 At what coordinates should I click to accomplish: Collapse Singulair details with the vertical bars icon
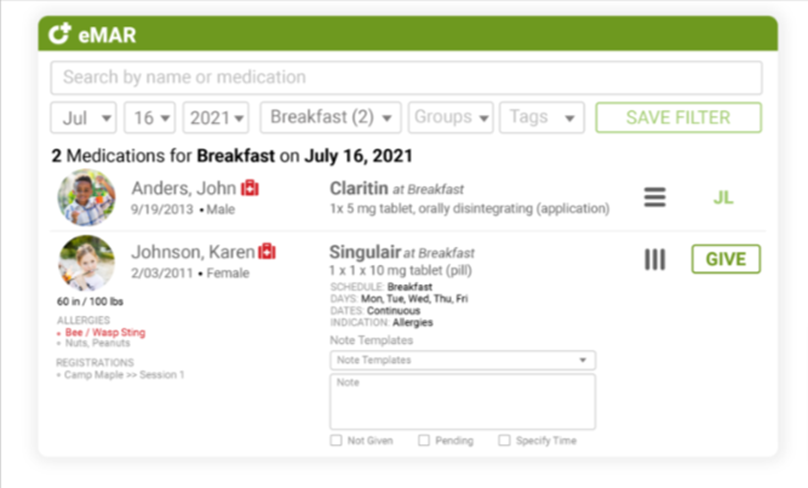tap(655, 260)
